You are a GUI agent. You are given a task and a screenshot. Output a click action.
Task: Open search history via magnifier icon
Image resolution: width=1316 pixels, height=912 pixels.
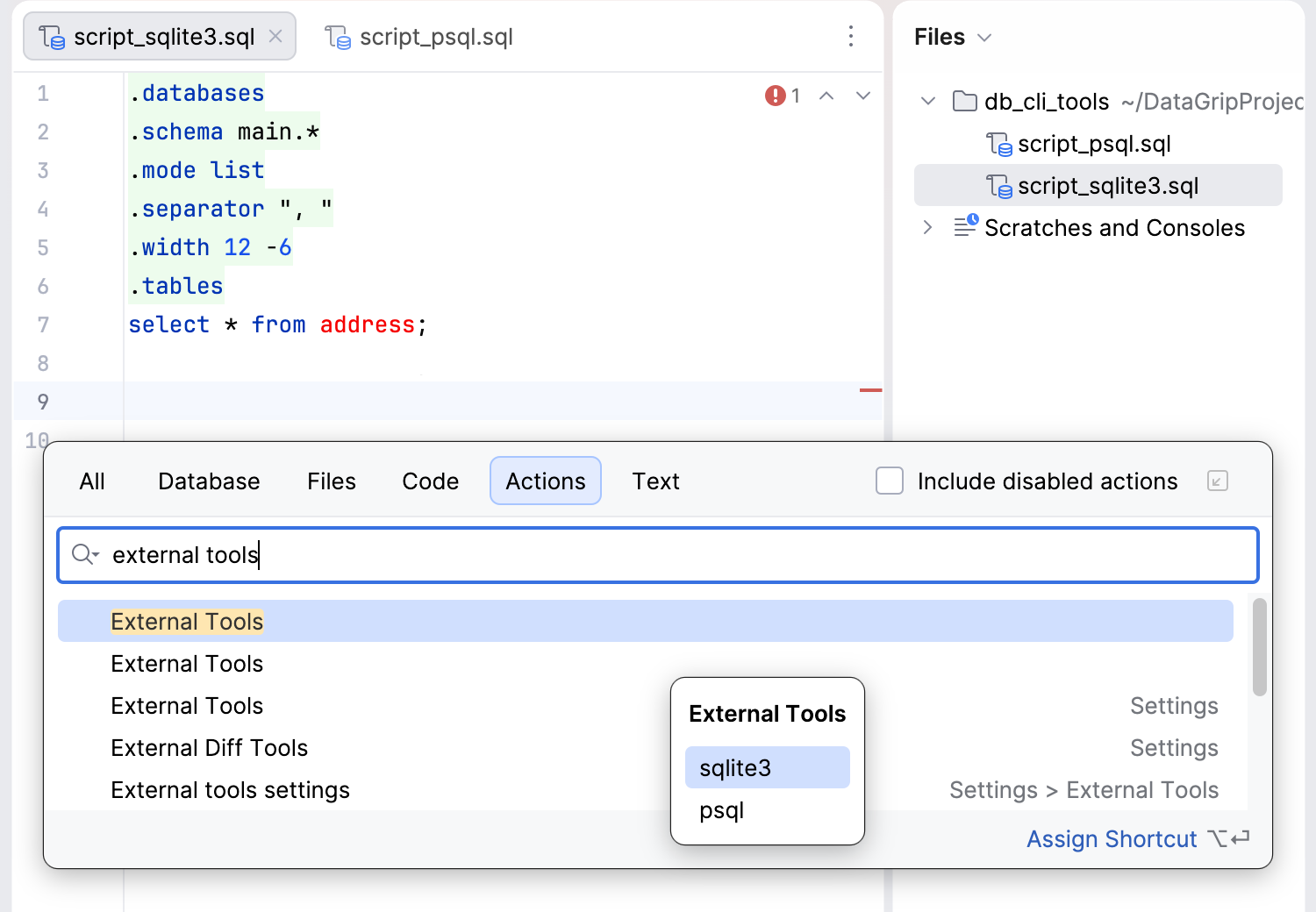85,554
